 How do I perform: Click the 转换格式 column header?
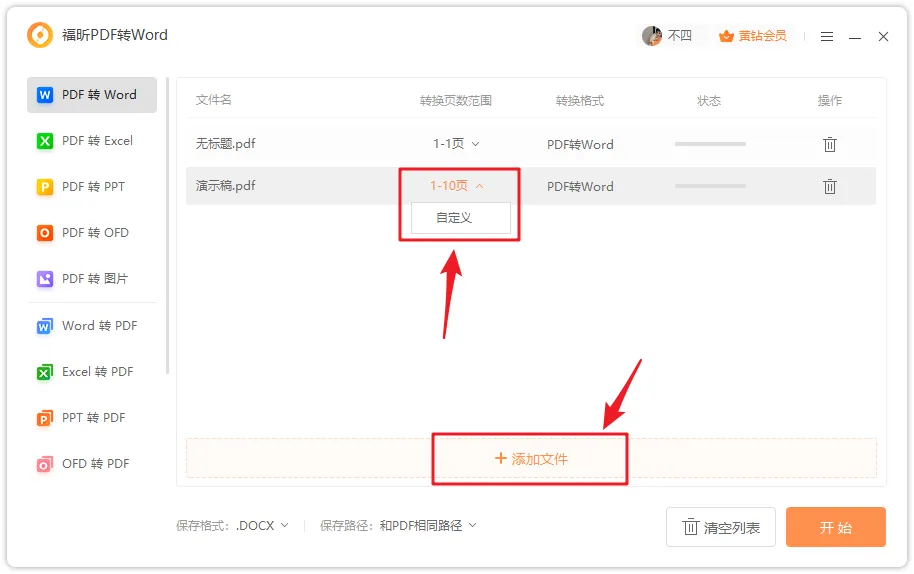(x=579, y=101)
